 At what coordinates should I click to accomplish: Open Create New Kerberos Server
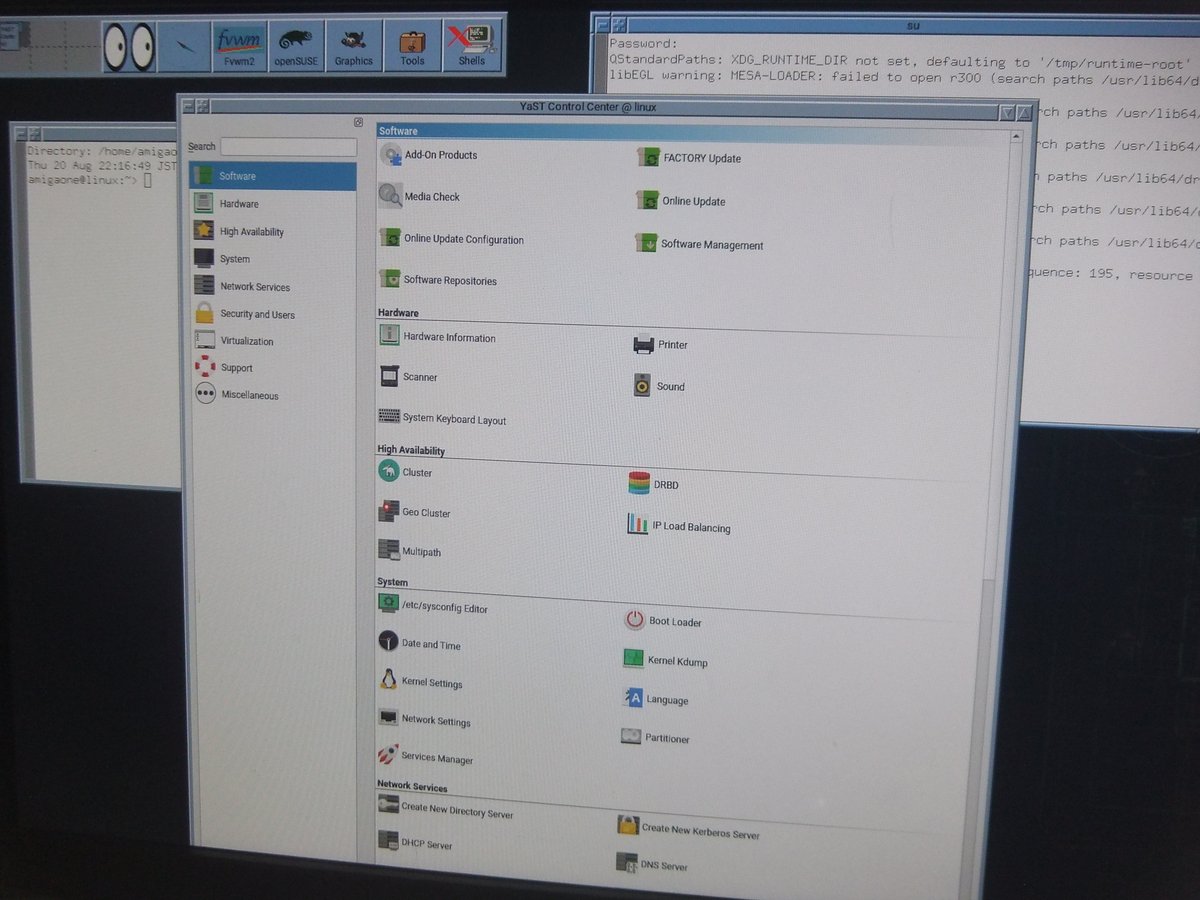coord(688,829)
